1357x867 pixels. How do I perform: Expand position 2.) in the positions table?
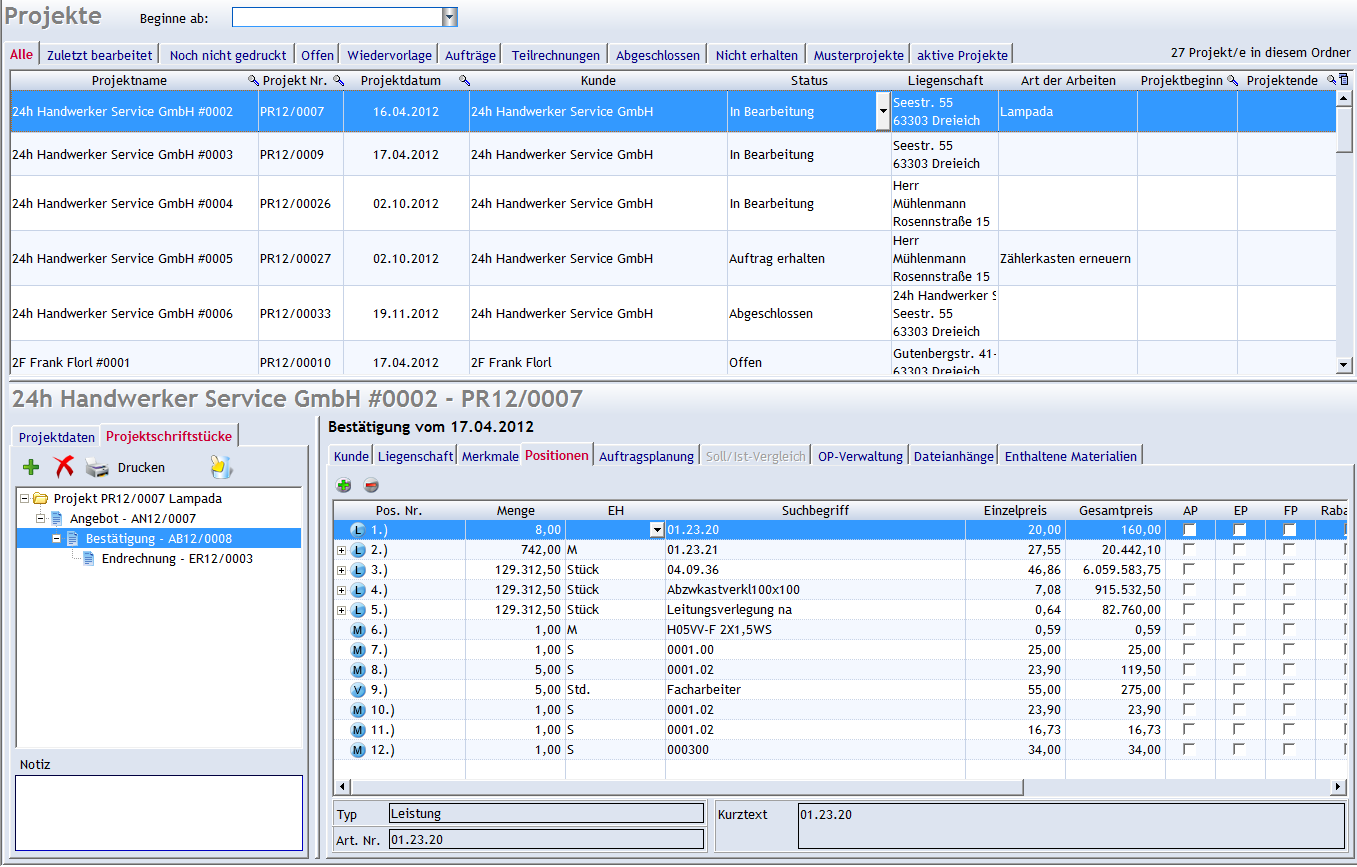pyautogui.click(x=342, y=549)
